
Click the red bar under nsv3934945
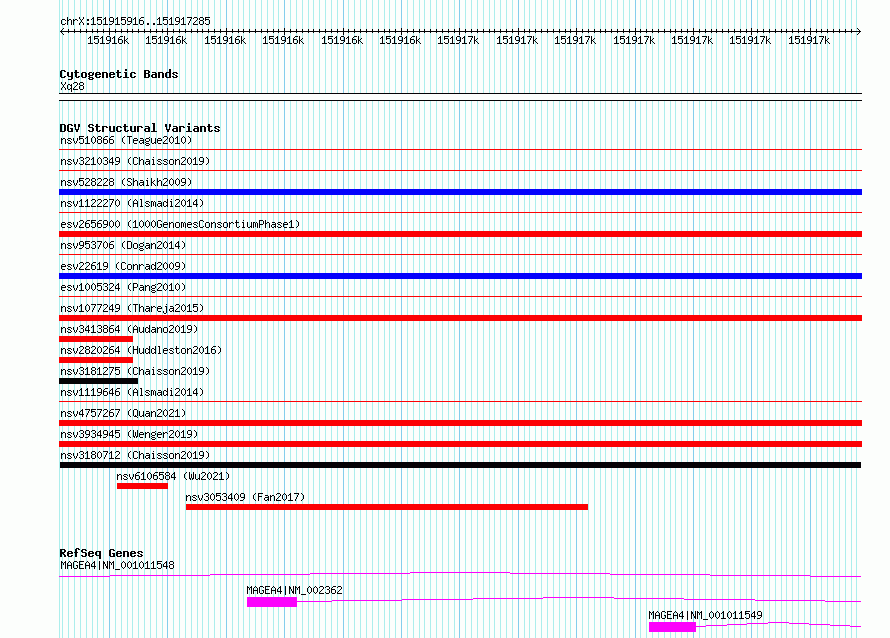(460, 444)
